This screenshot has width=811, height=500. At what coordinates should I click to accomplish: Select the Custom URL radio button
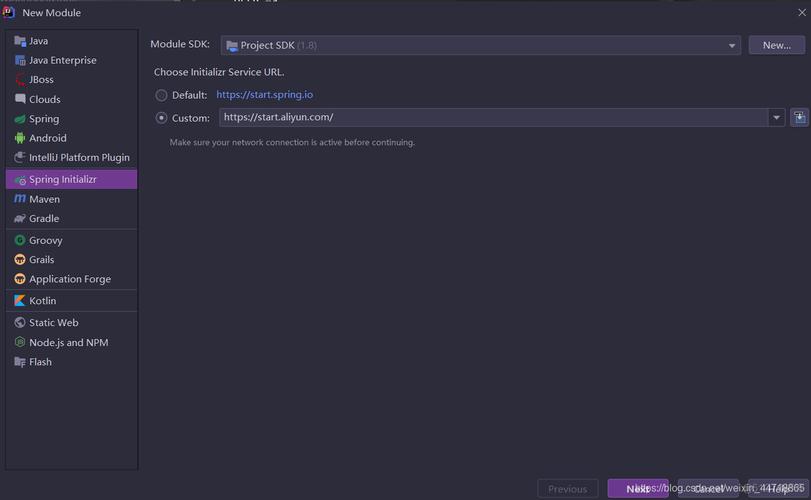161,118
